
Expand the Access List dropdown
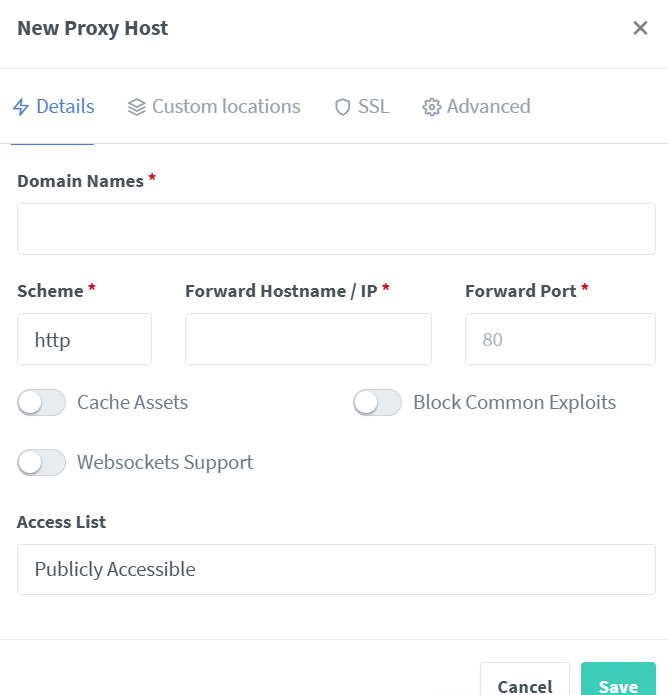(x=336, y=569)
